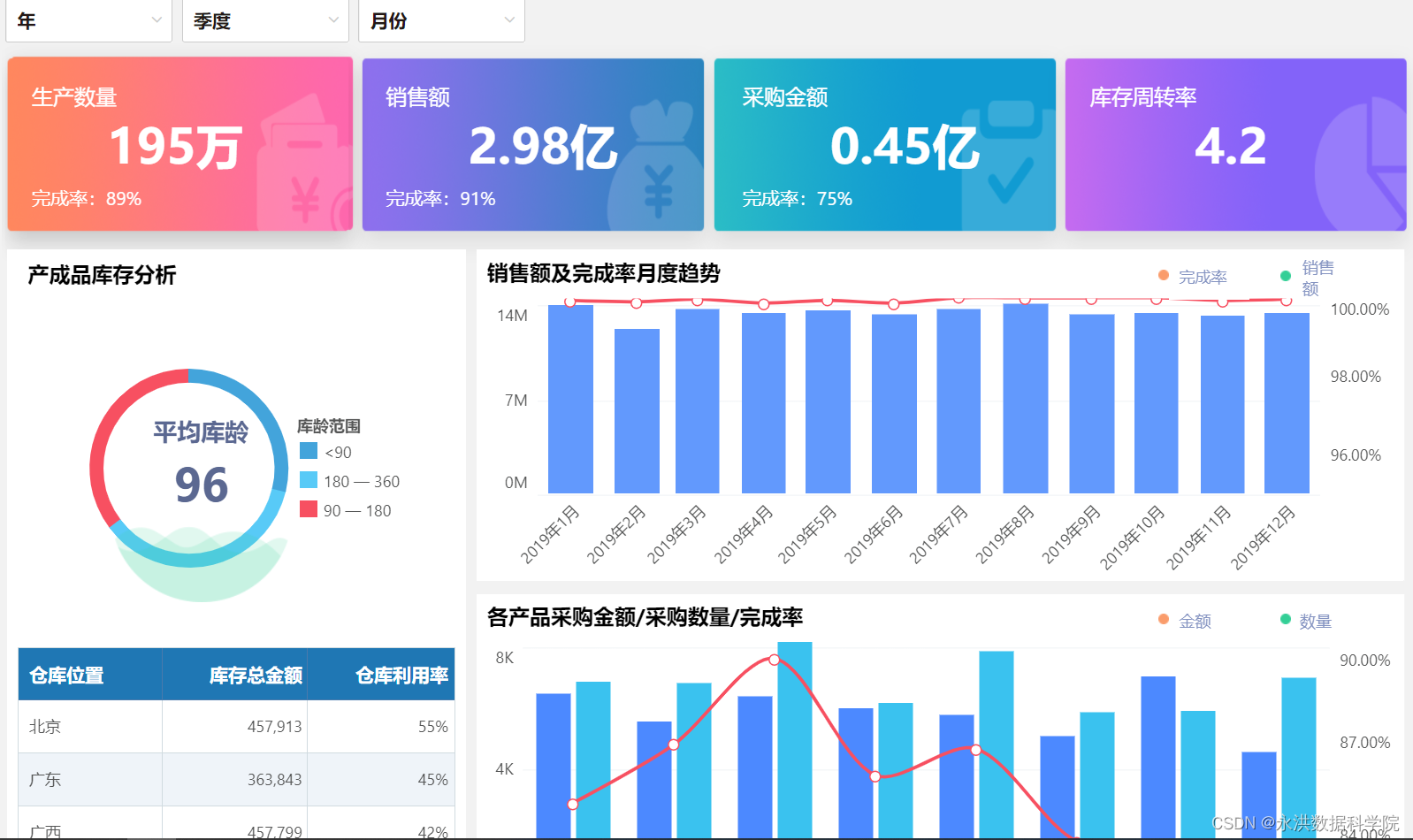Click the 2019年2月 sales bar

coord(637,411)
